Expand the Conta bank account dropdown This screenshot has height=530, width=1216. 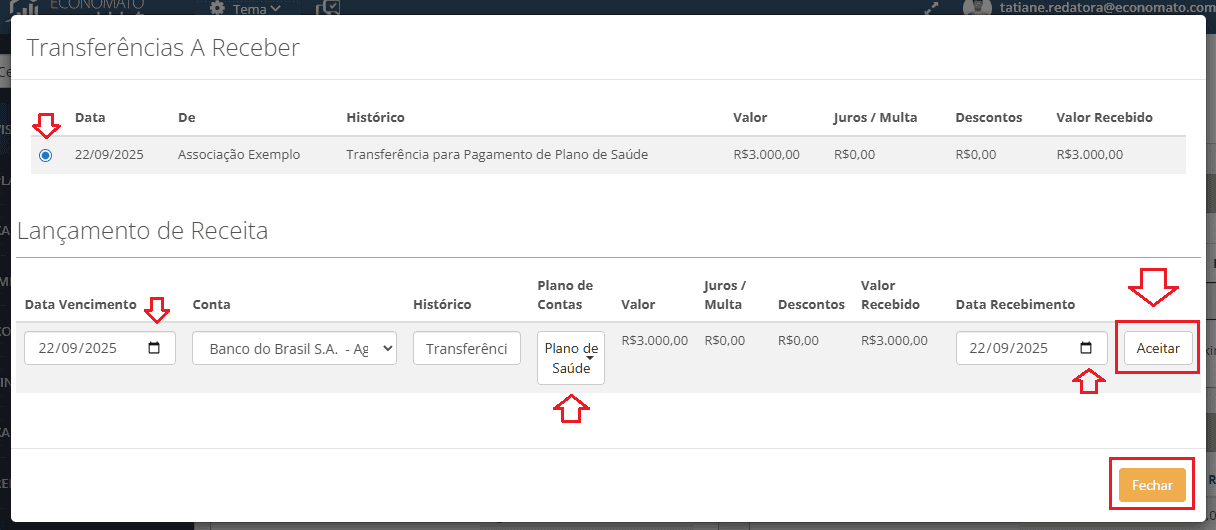click(294, 348)
